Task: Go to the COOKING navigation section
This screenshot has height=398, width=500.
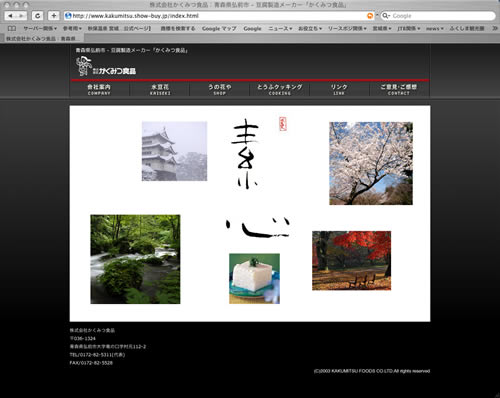Action: tap(280, 89)
